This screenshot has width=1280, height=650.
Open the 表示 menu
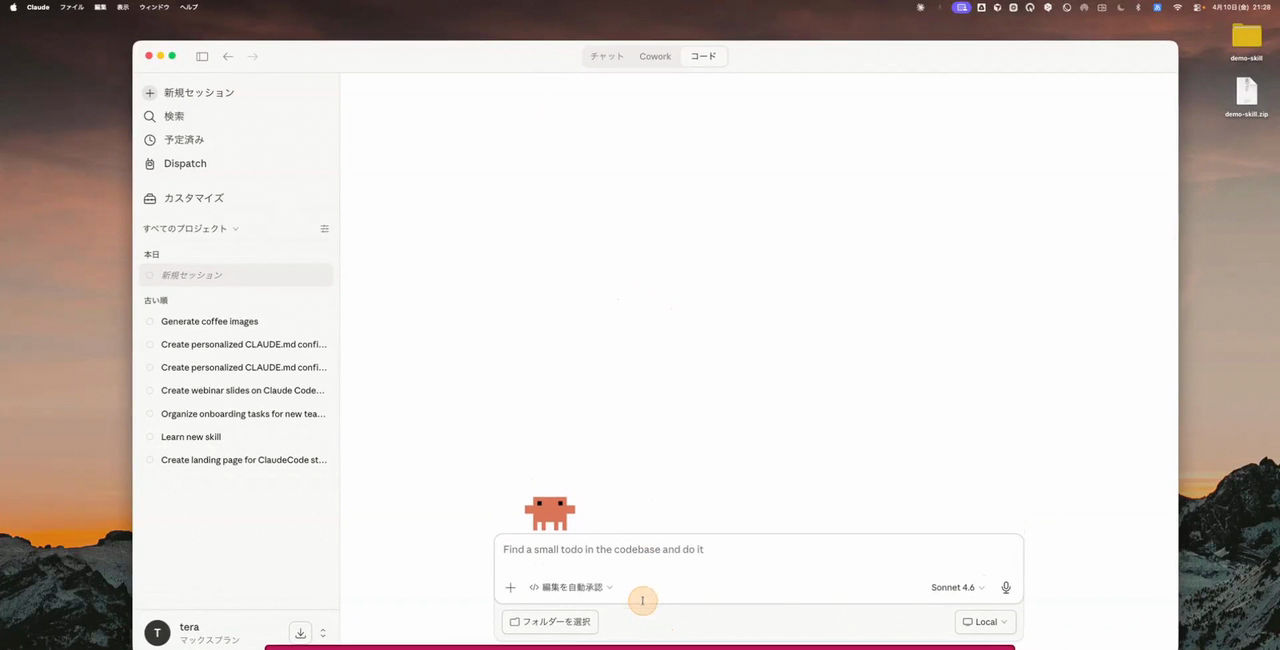[123, 7]
